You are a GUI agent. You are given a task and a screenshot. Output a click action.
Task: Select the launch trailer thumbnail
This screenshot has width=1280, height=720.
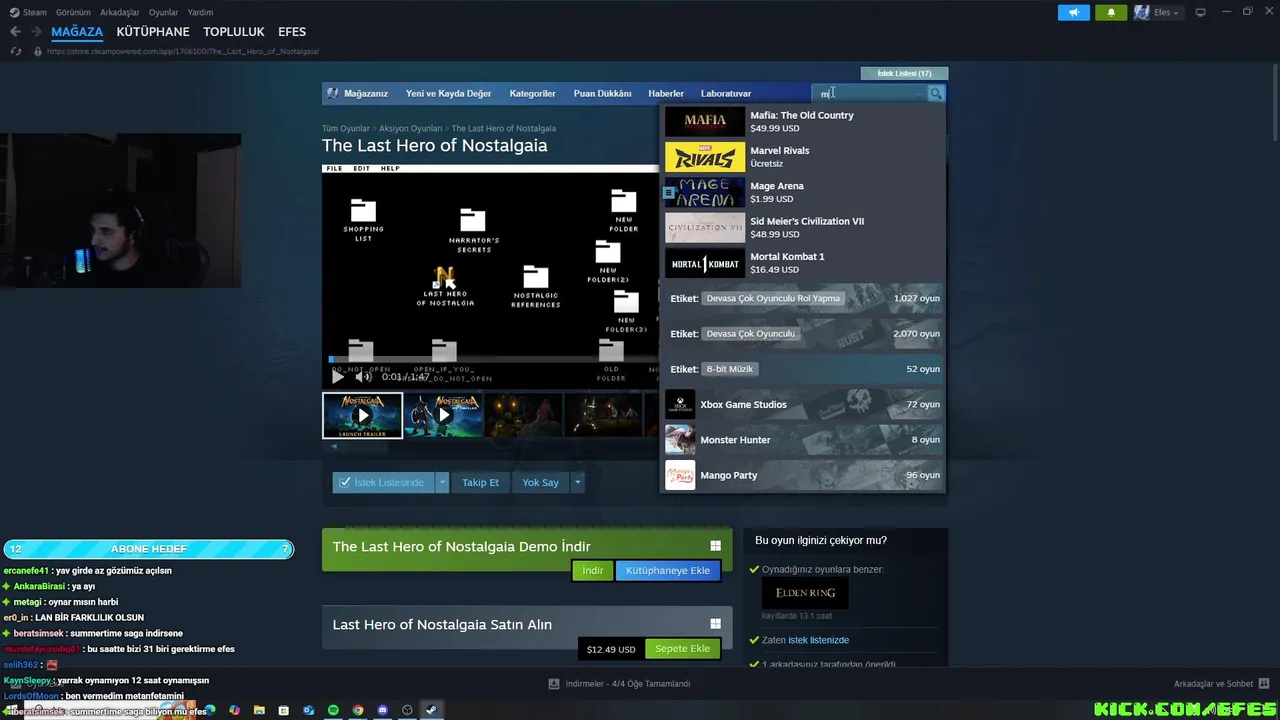tap(362, 415)
